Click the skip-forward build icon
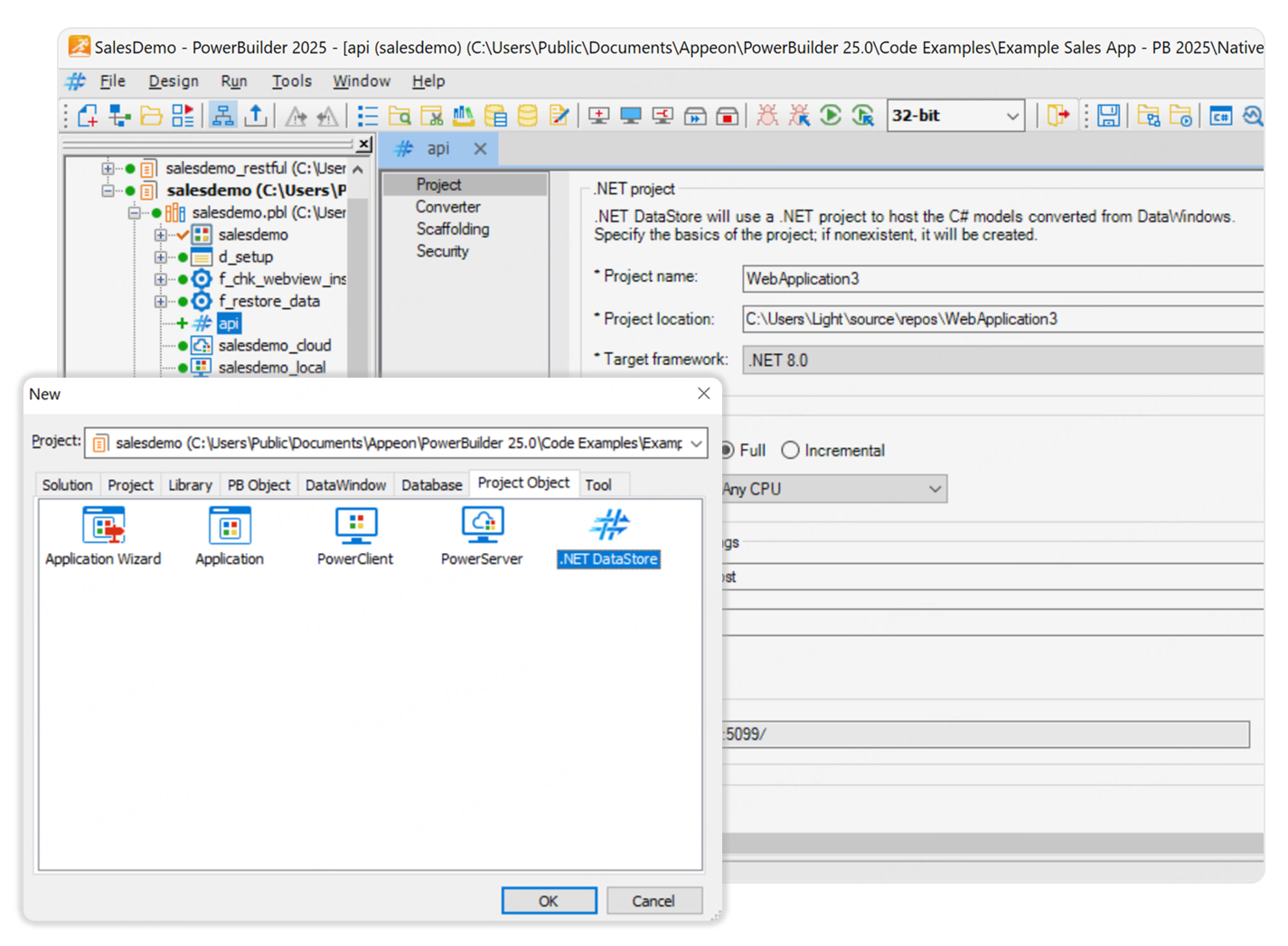 pyautogui.click(x=695, y=116)
